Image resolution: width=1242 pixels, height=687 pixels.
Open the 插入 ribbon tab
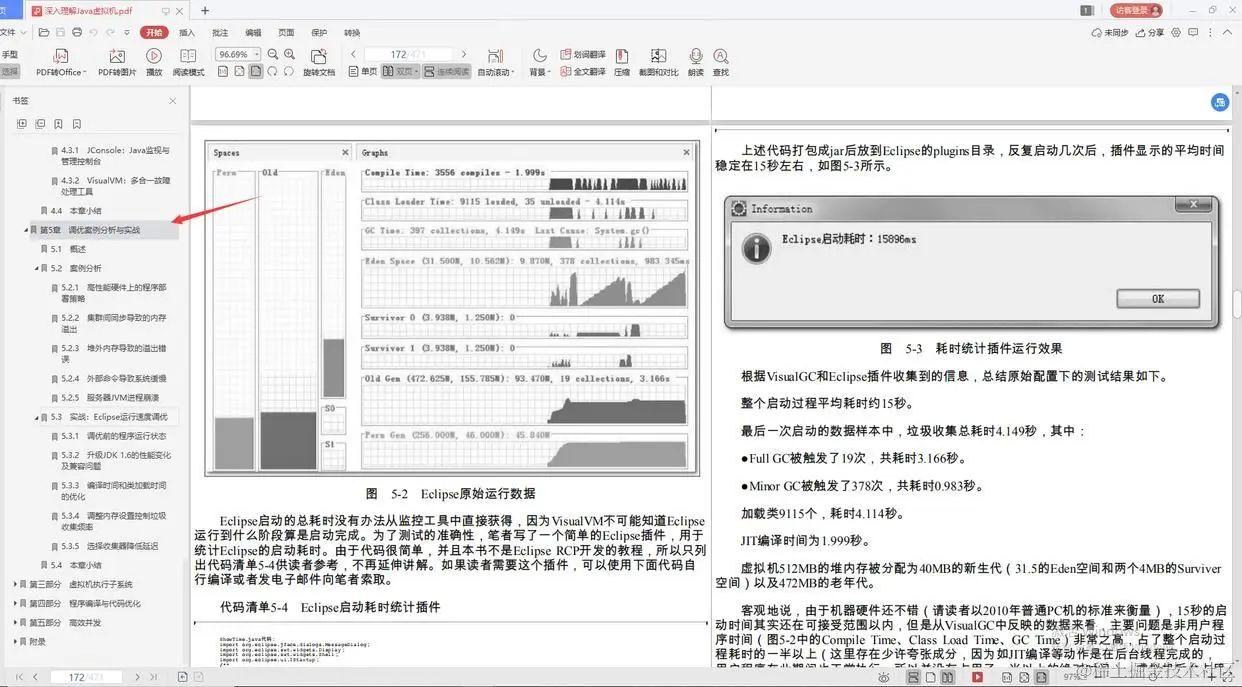pos(187,32)
